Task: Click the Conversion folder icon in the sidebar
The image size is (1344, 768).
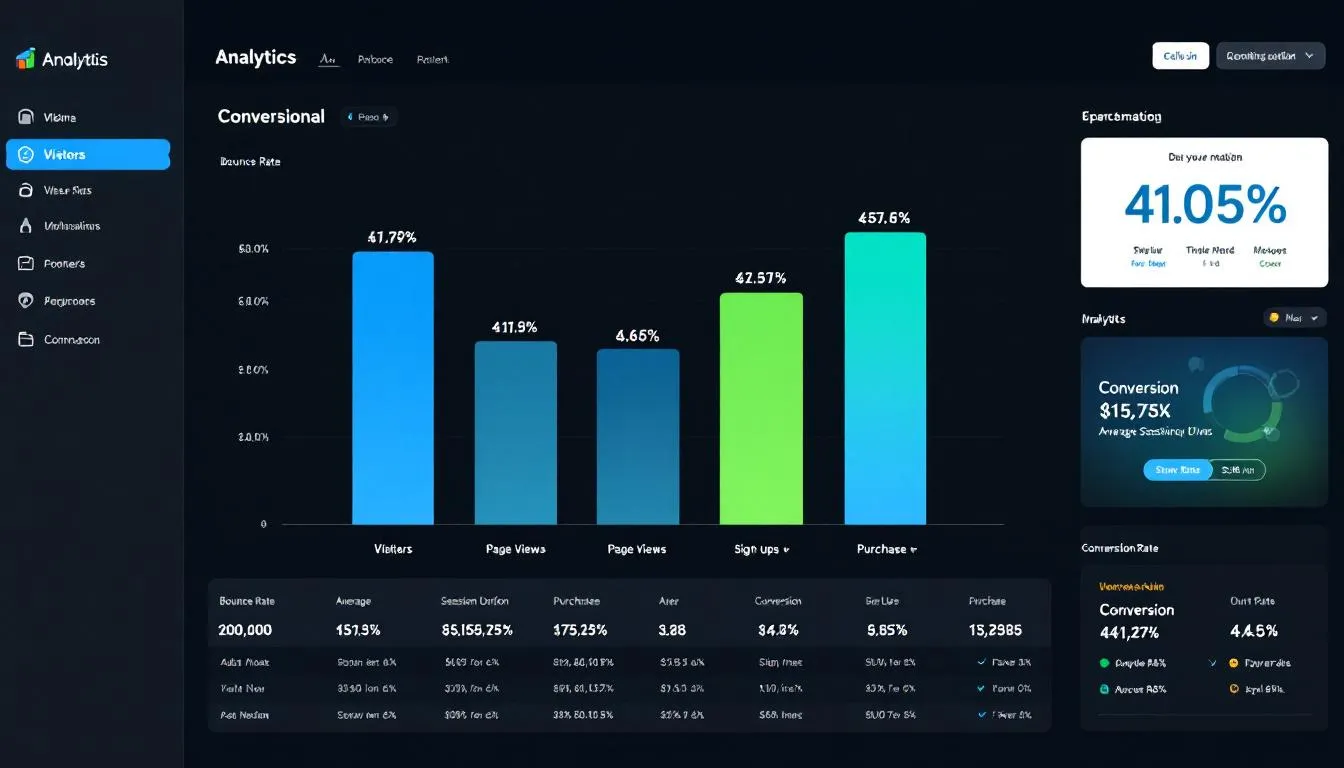Action: [x=25, y=339]
